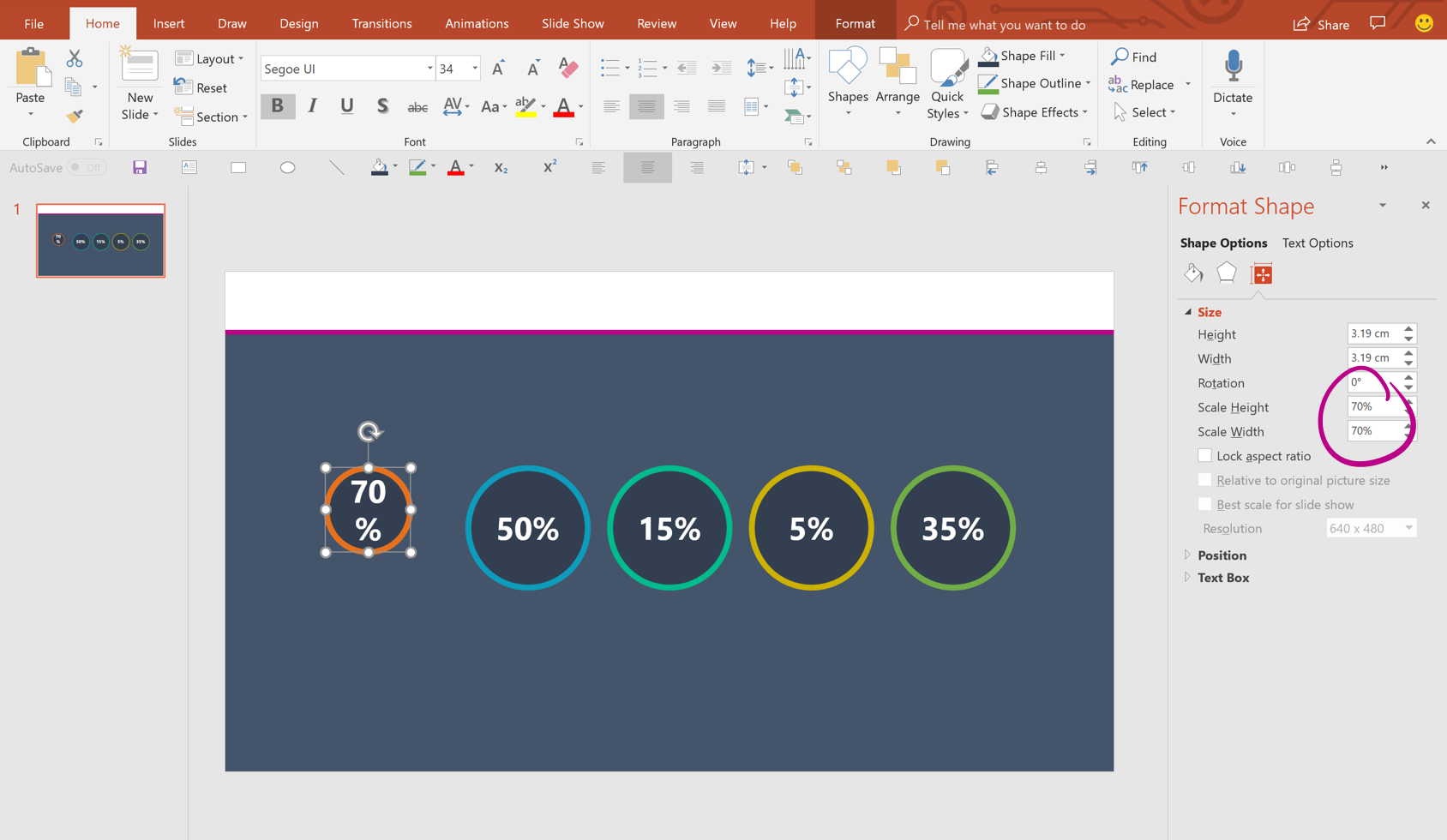Open Size & Properties icon in Format Shape

[x=1262, y=273]
